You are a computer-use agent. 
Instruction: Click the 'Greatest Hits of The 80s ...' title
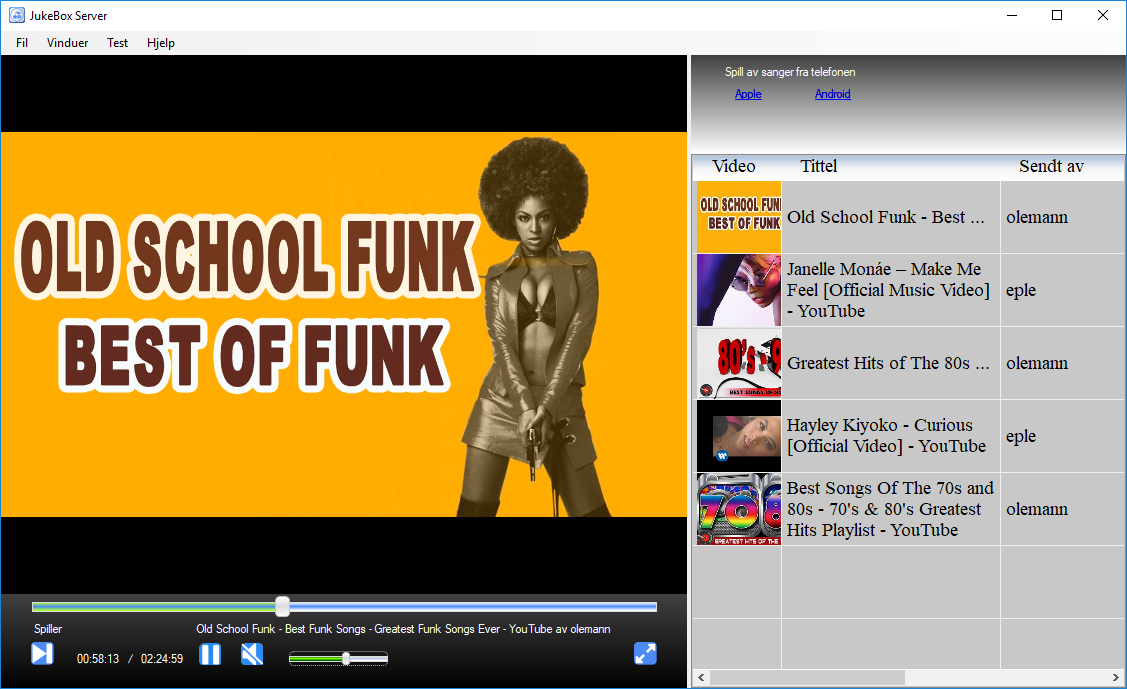click(x=888, y=364)
